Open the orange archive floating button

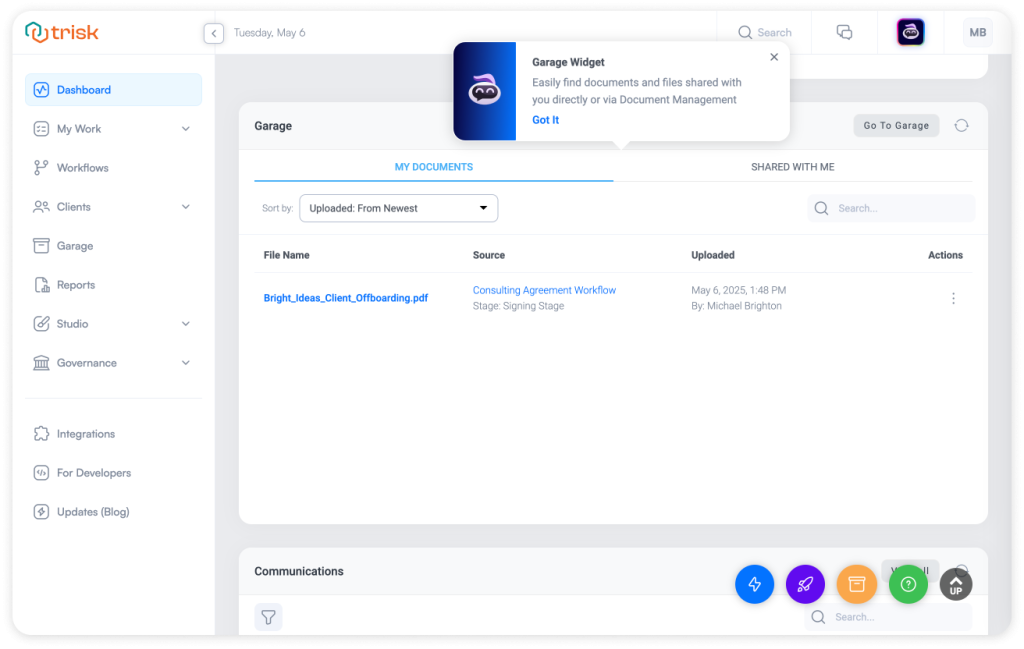(x=857, y=585)
